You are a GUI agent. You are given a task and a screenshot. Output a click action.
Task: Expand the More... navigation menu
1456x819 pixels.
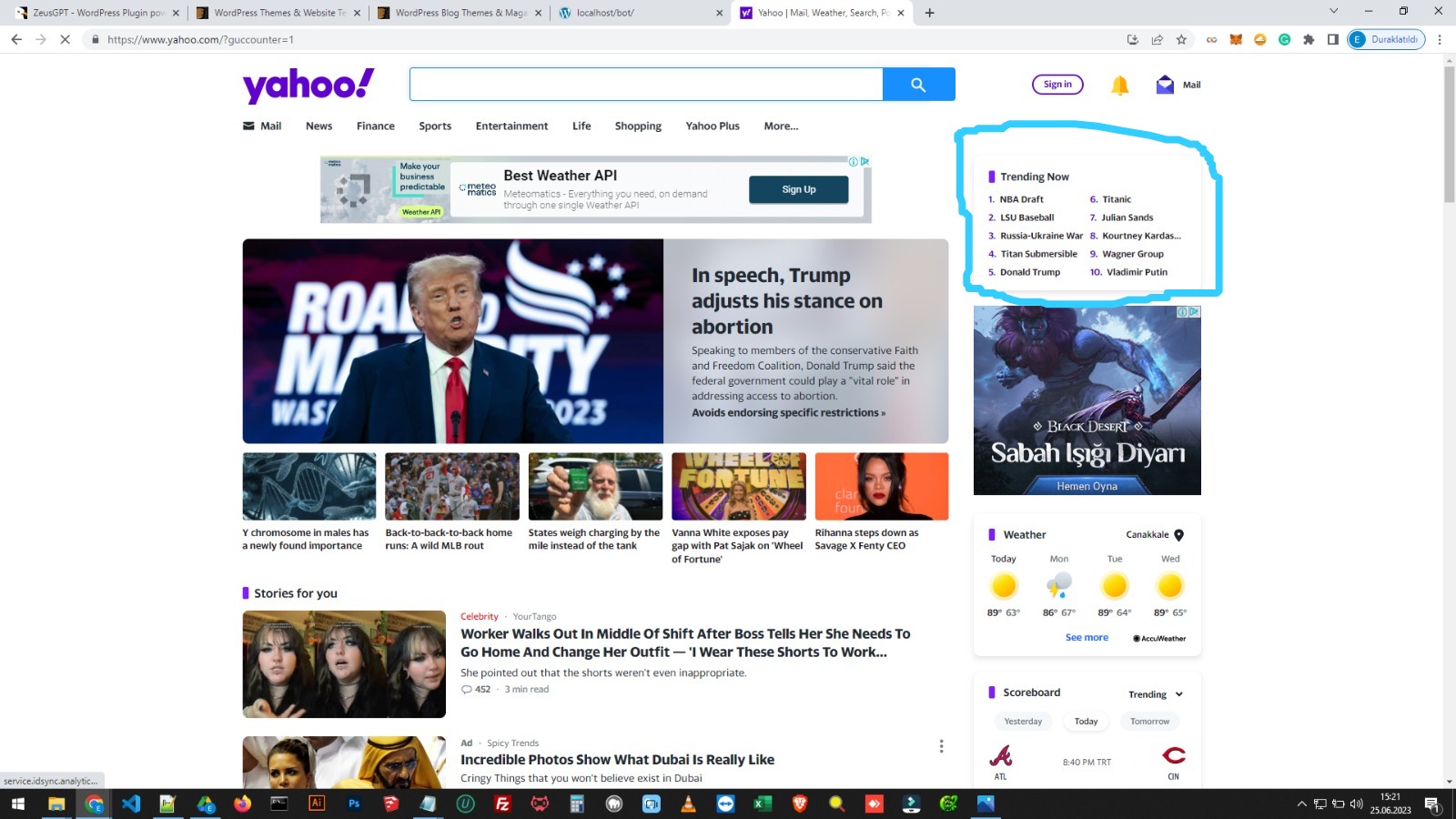[781, 126]
